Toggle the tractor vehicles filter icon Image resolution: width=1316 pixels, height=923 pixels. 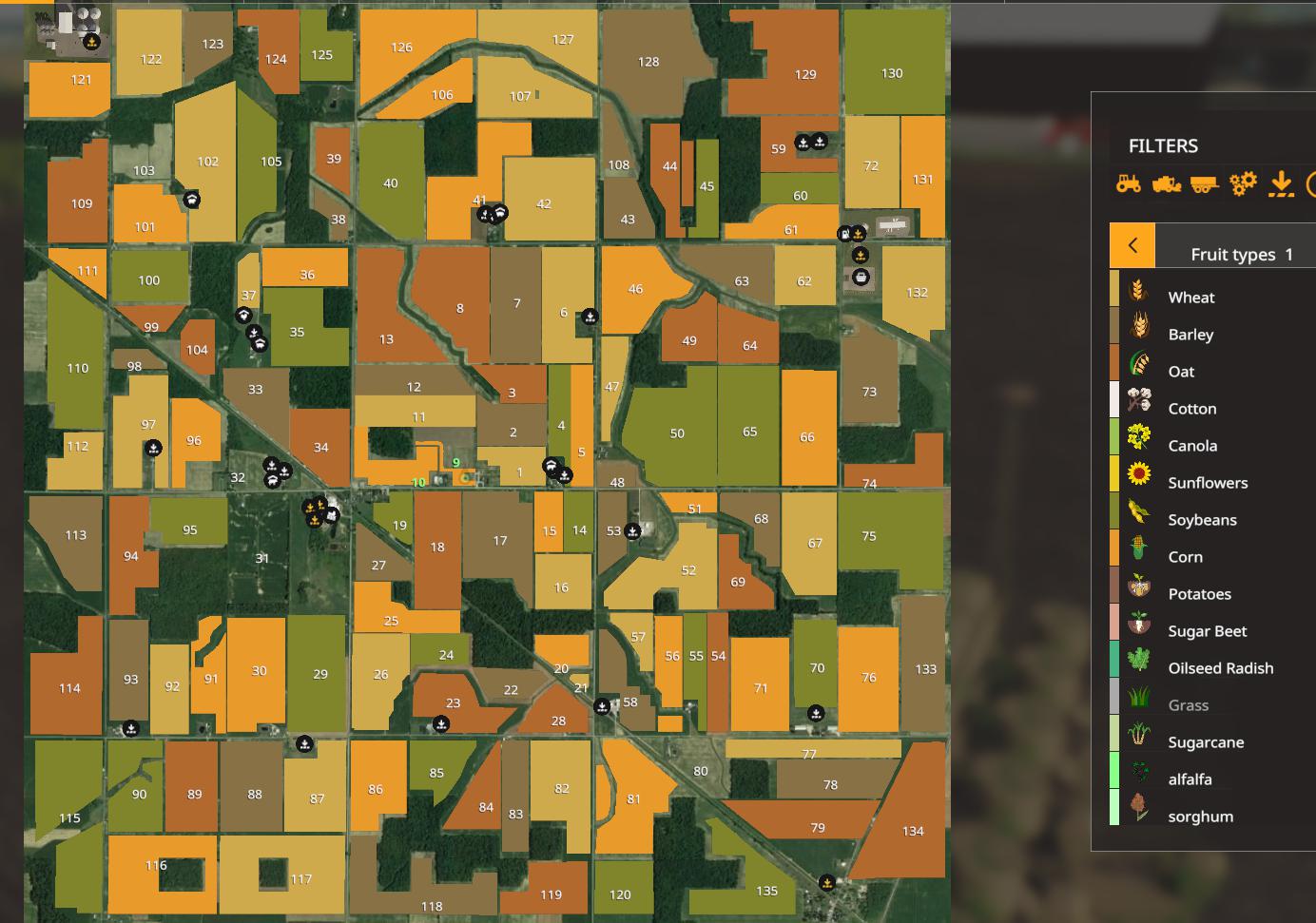point(1129,183)
